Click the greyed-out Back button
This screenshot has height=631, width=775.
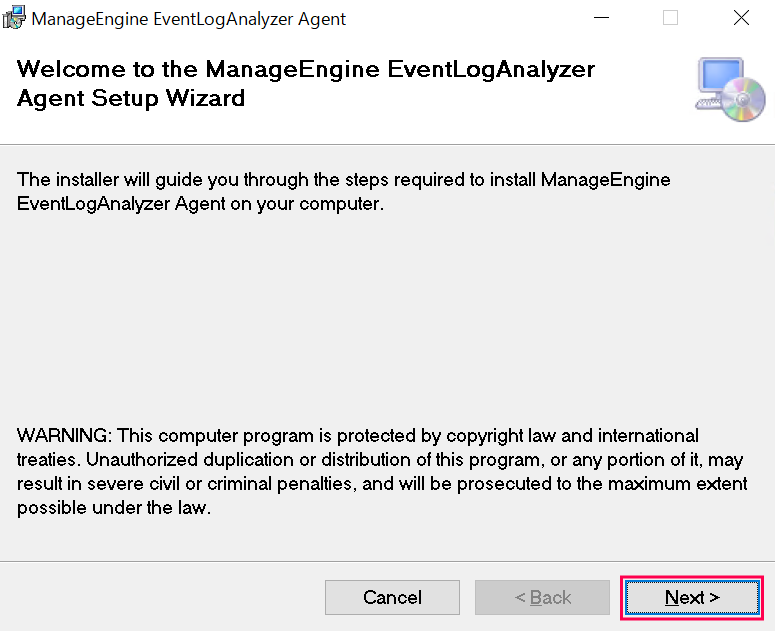point(542,597)
